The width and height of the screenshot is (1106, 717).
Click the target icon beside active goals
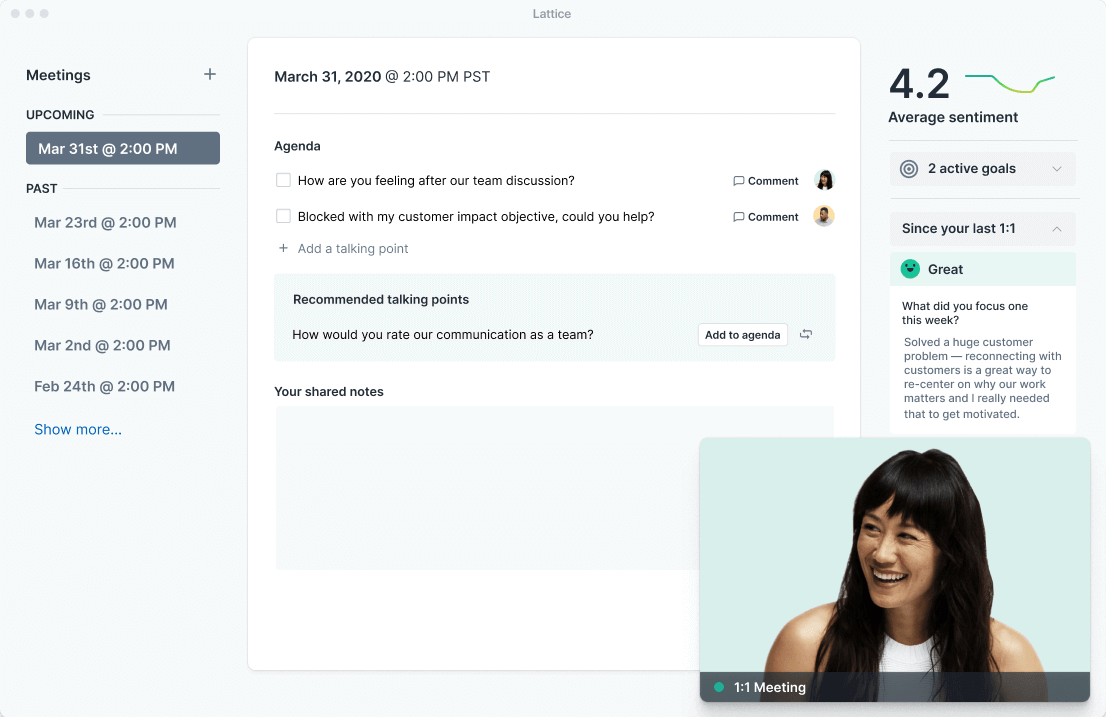[908, 168]
